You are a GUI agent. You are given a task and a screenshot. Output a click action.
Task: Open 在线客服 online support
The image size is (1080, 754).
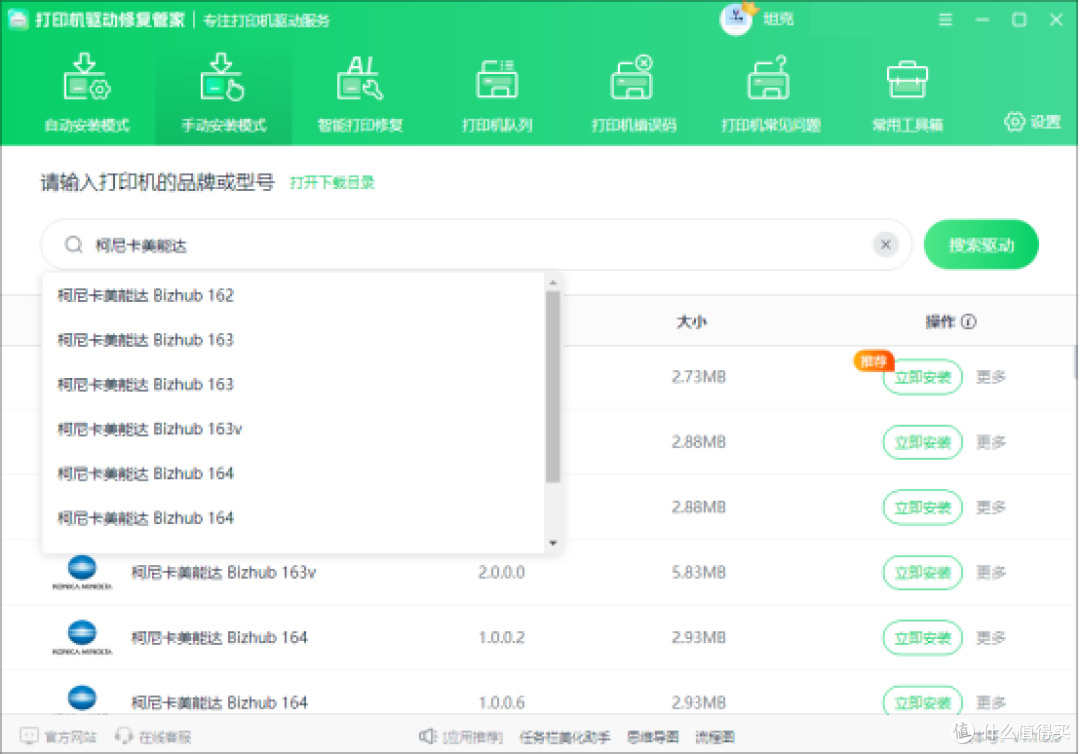tap(153, 737)
